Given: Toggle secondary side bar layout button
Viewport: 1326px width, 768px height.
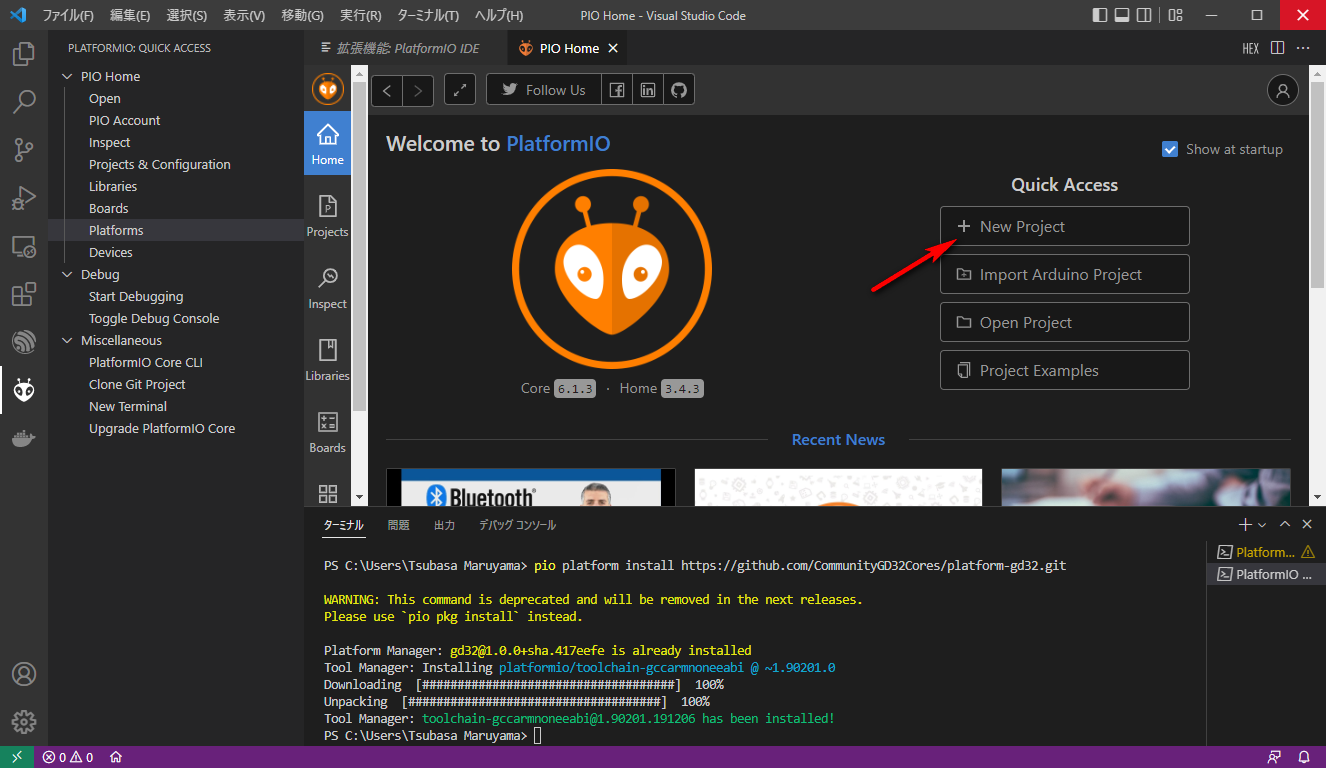Looking at the screenshot, I should [x=1144, y=15].
